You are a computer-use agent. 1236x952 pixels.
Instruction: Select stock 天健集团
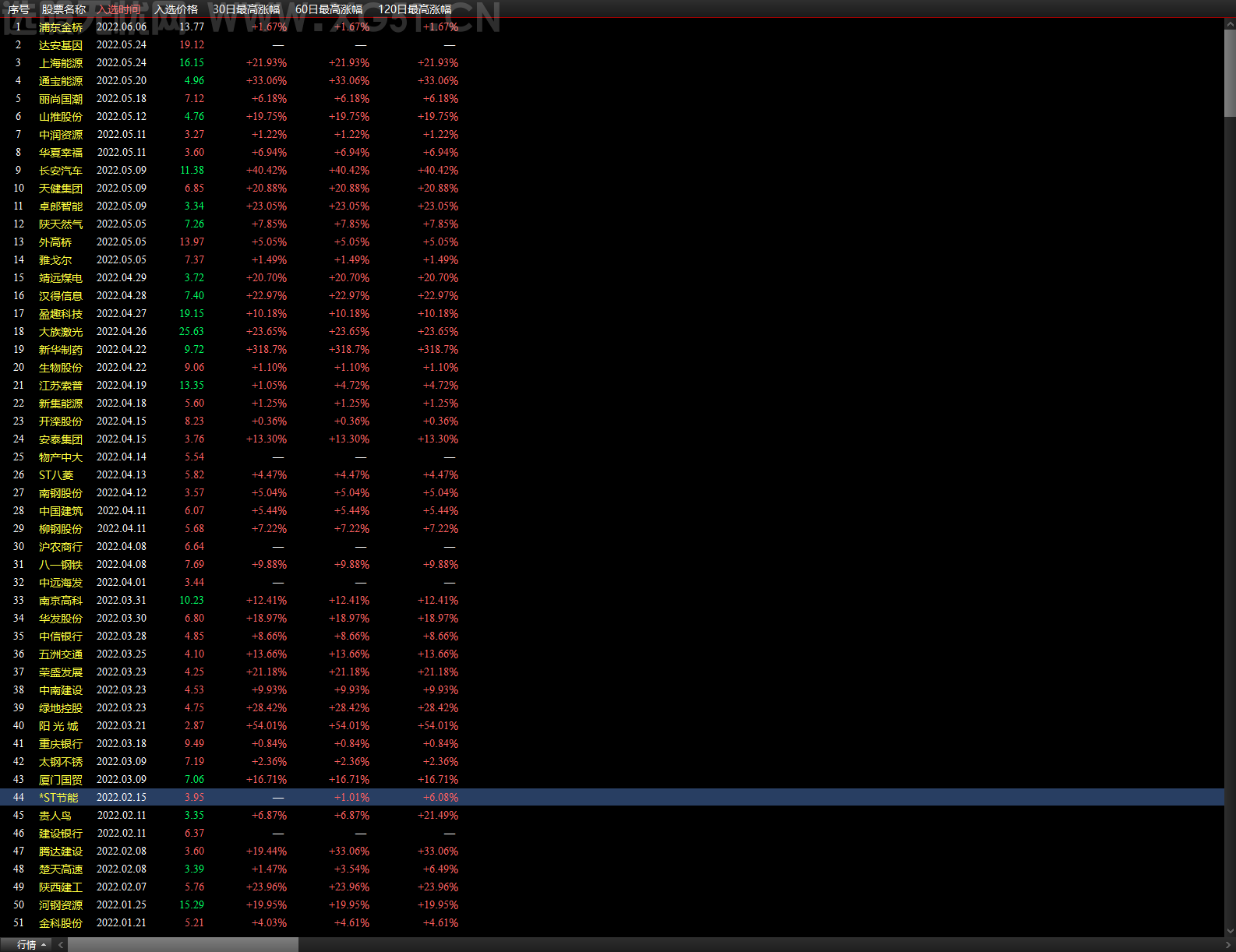click(61, 189)
